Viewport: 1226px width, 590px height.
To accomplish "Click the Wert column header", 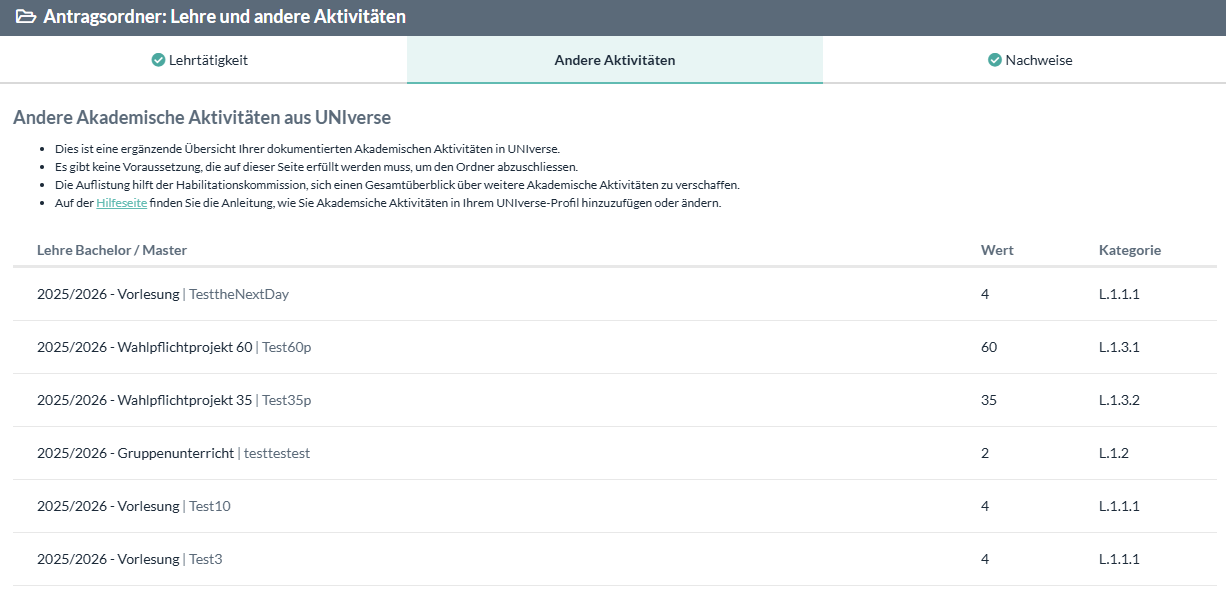I will [x=997, y=250].
